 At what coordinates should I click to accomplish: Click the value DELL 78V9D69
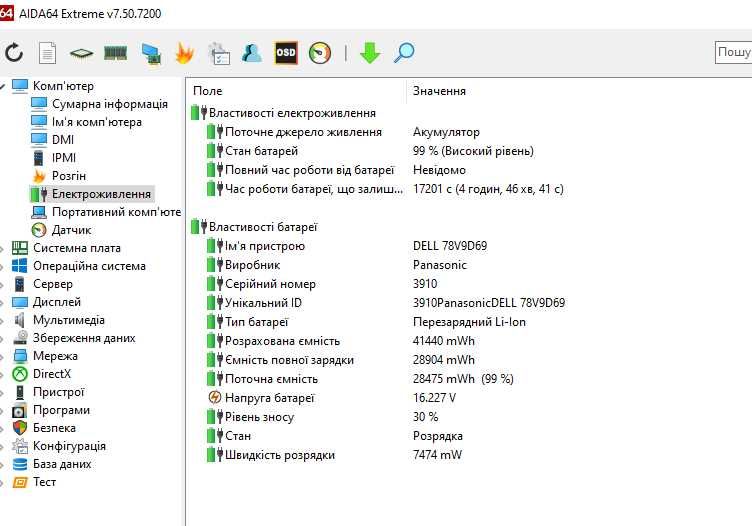[450, 246]
